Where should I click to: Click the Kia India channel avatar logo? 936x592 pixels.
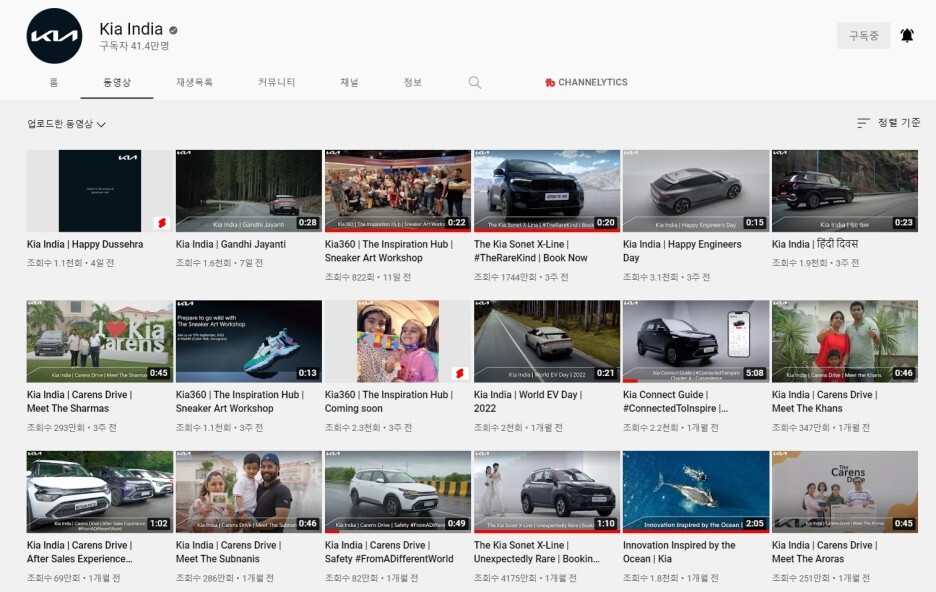[x=54, y=36]
